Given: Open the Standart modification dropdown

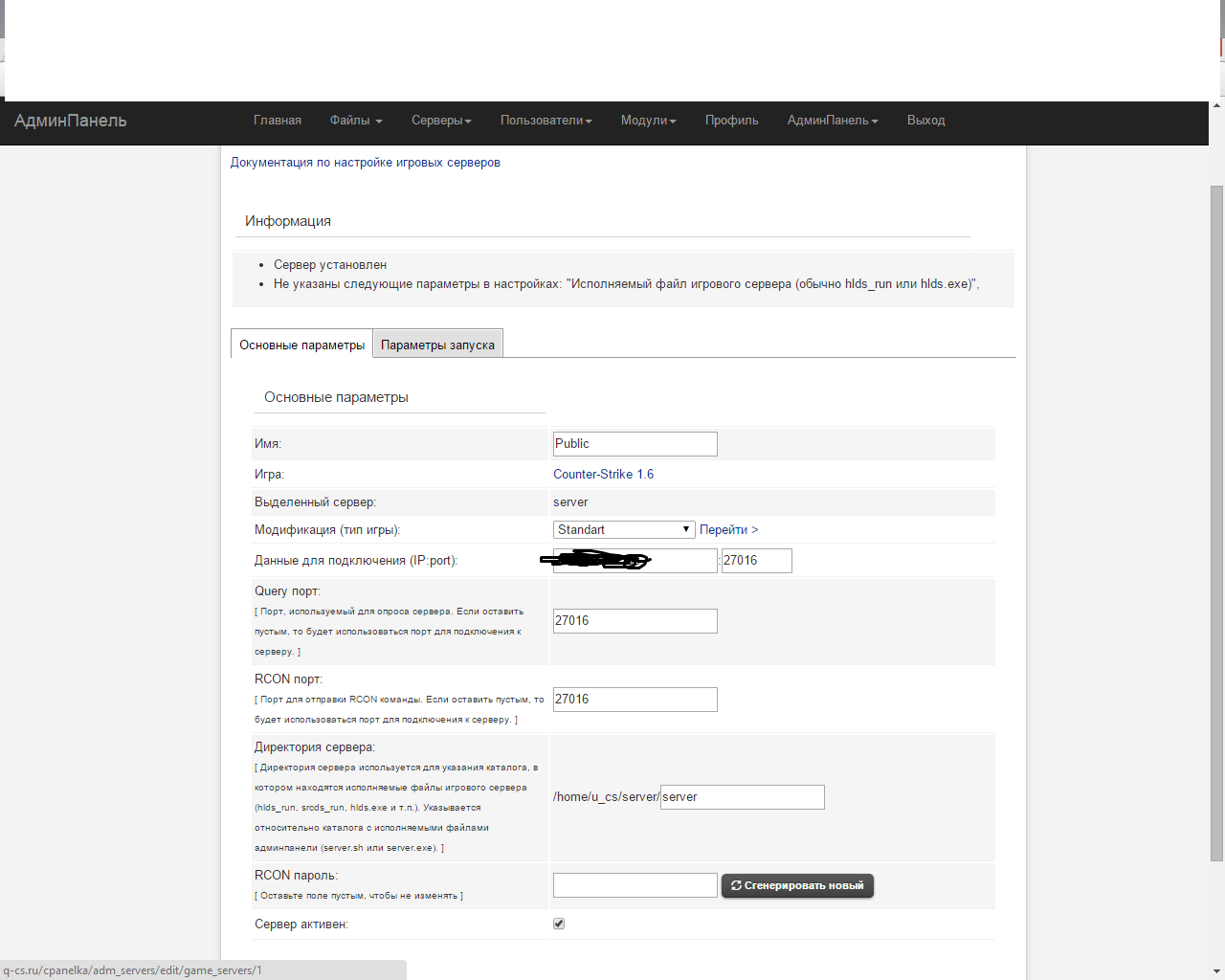Looking at the screenshot, I should (x=624, y=530).
